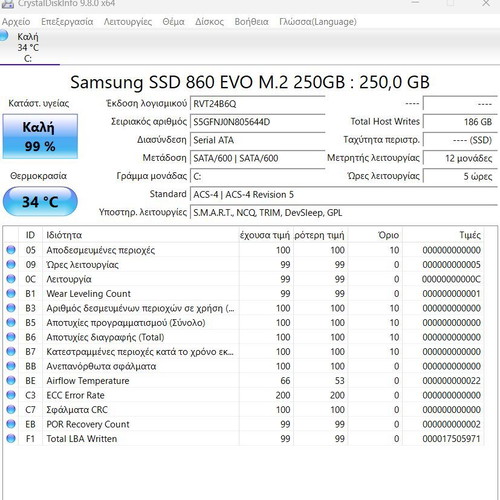Select the Wear Leveling Count row
This screenshot has height=500, width=500.
click(x=244, y=293)
